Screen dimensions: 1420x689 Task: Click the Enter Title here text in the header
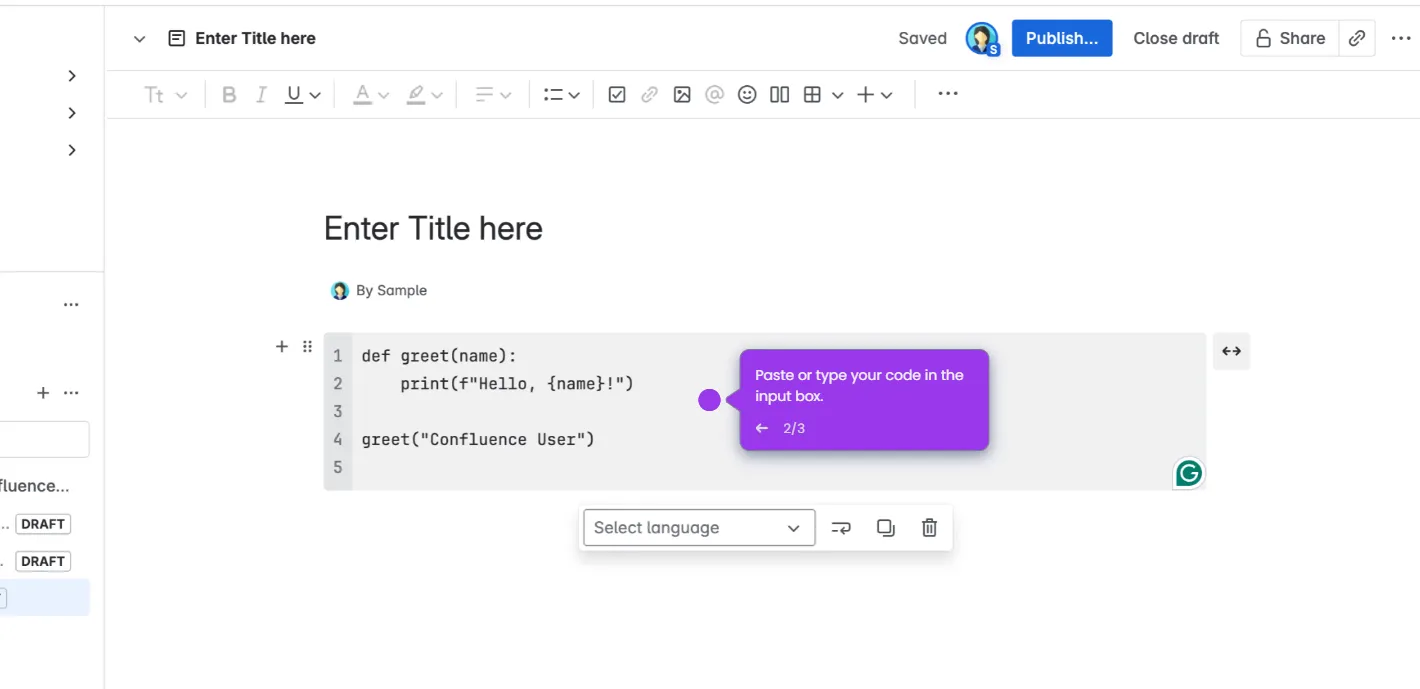pos(256,38)
